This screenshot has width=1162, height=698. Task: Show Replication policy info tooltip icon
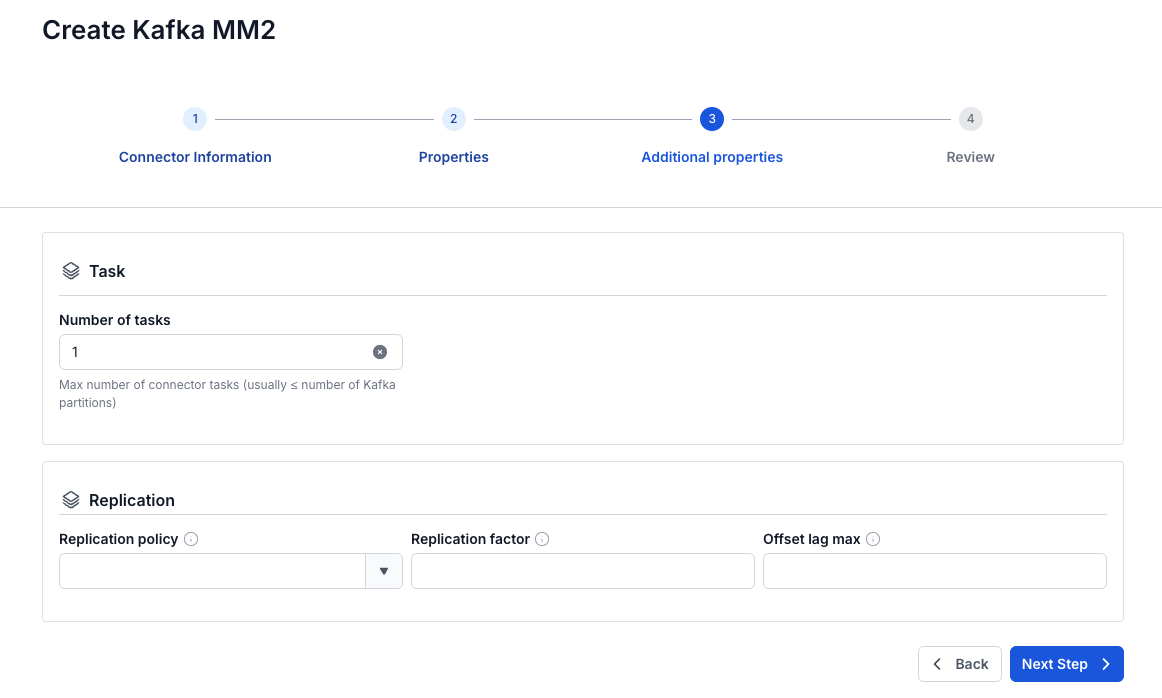pos(191,539)
